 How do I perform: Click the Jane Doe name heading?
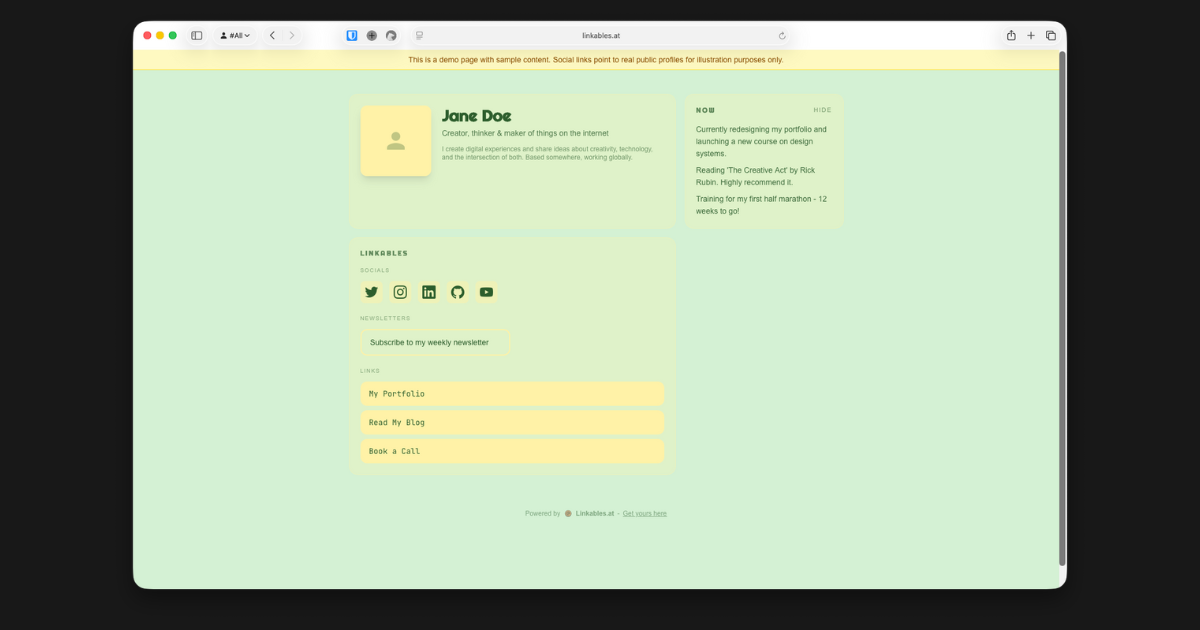[477, 116]
